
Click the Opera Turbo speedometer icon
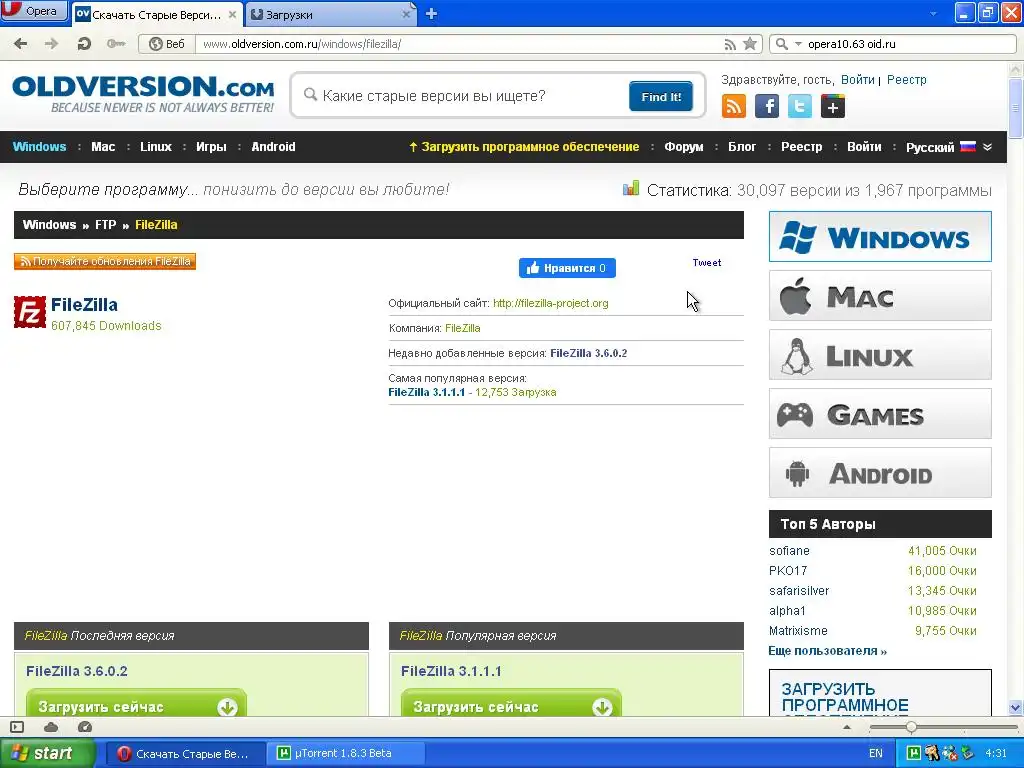tap(85, 727)
